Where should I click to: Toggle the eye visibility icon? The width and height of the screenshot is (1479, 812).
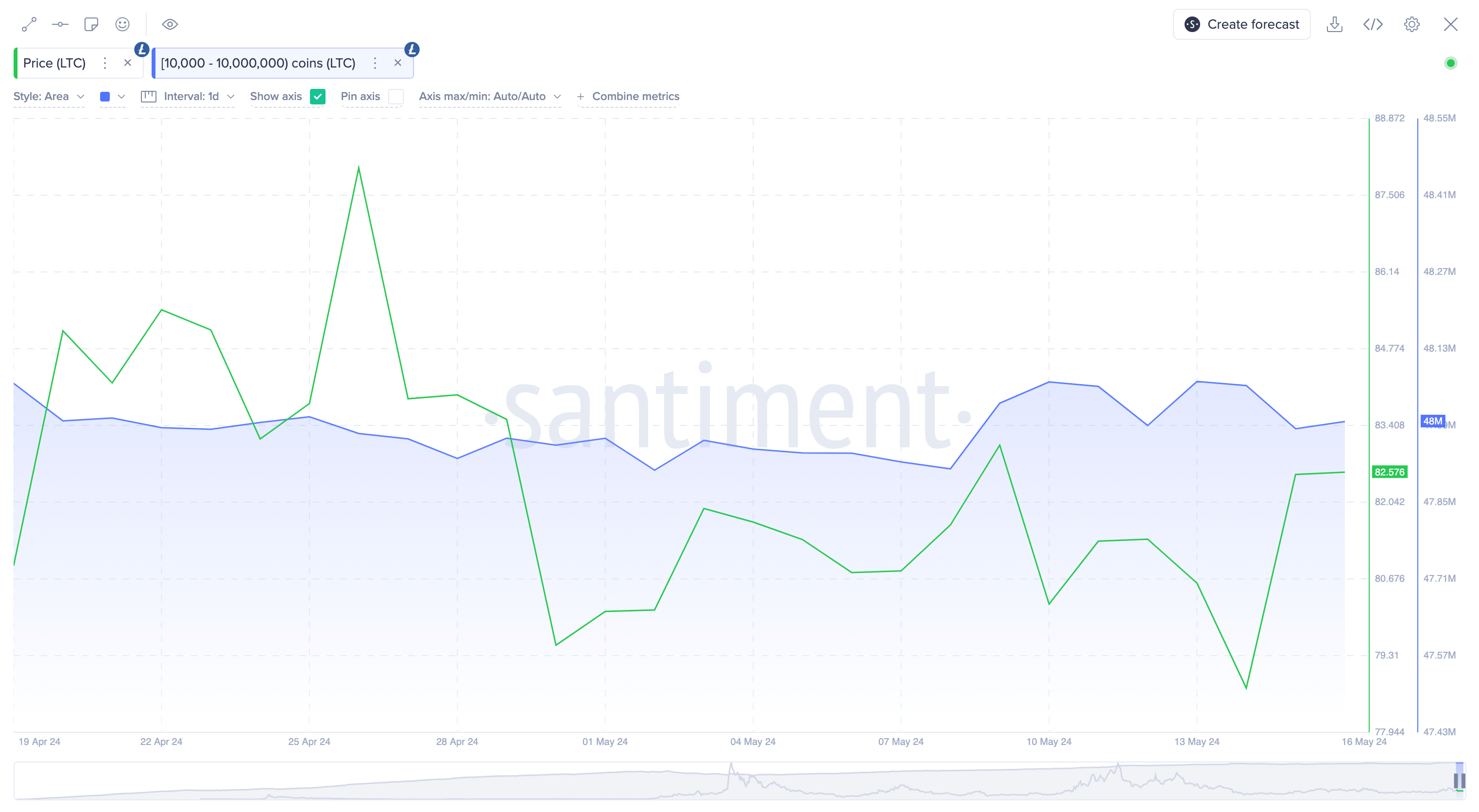[x=170, y=24]
